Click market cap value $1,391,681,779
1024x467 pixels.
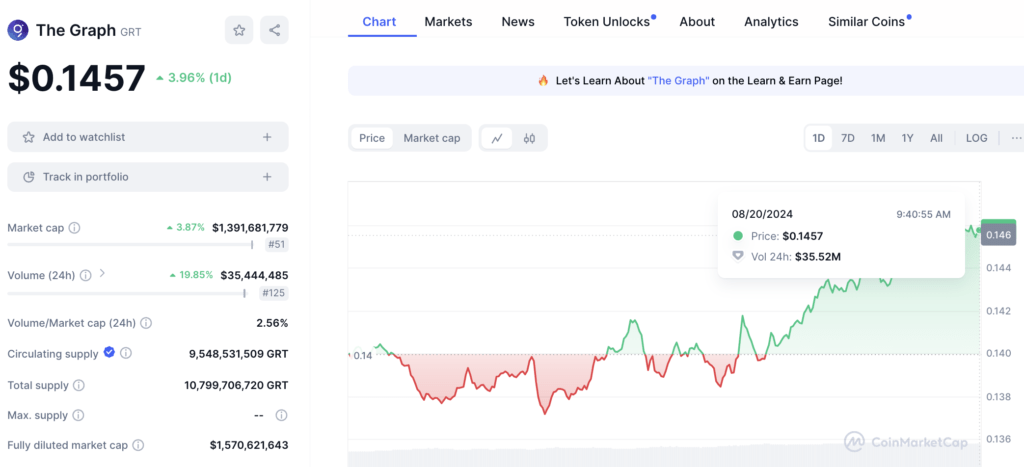pos(250,228)
